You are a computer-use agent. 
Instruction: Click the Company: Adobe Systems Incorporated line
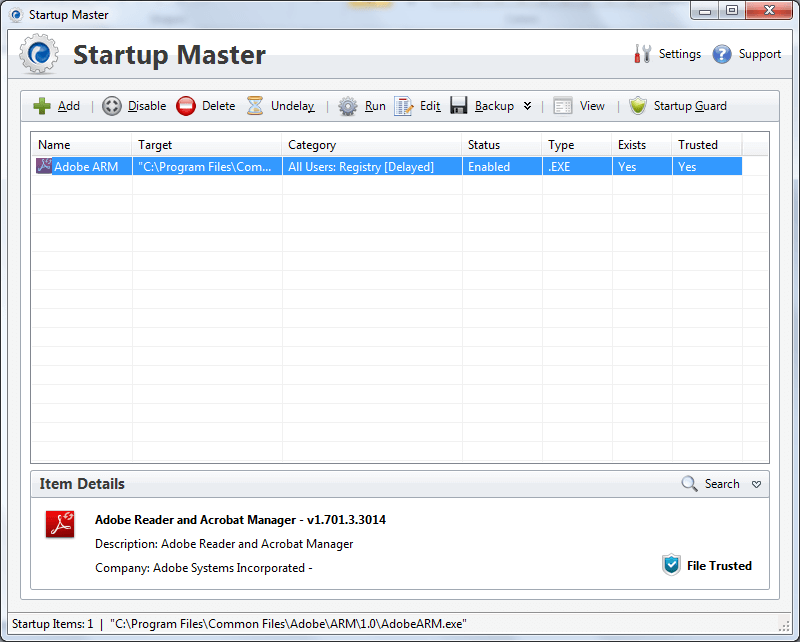coord(204,568)
